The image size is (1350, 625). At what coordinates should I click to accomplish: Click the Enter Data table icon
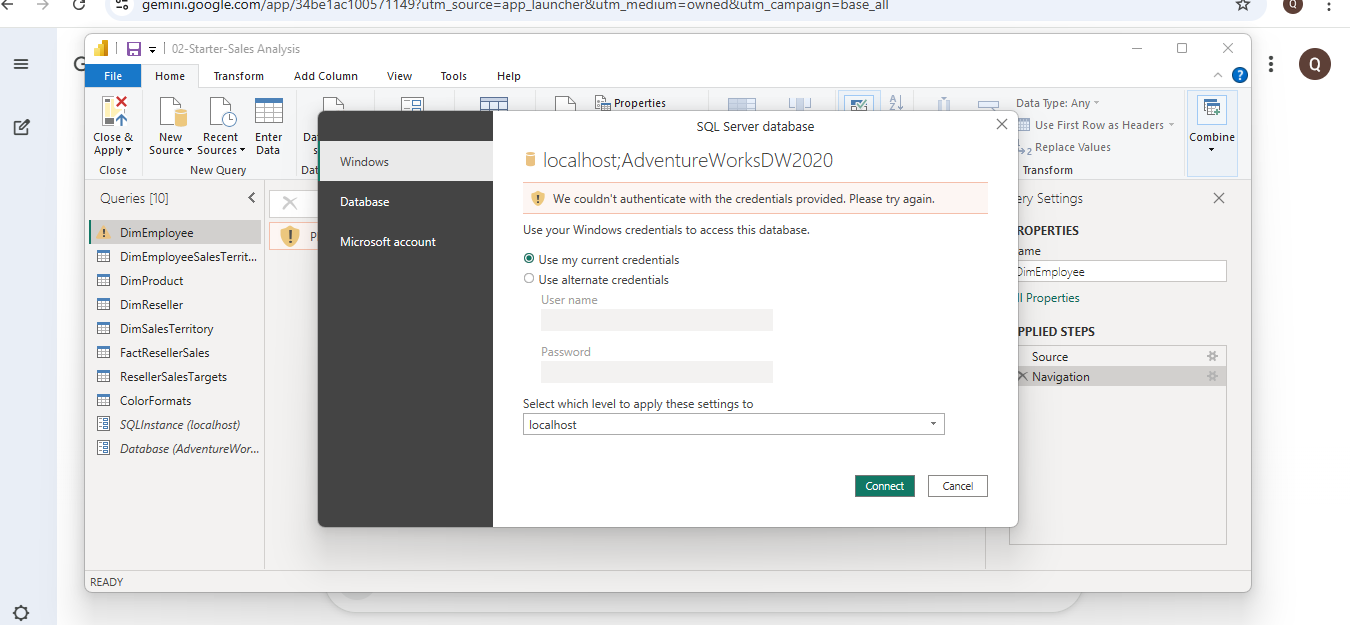coord(268,111)
